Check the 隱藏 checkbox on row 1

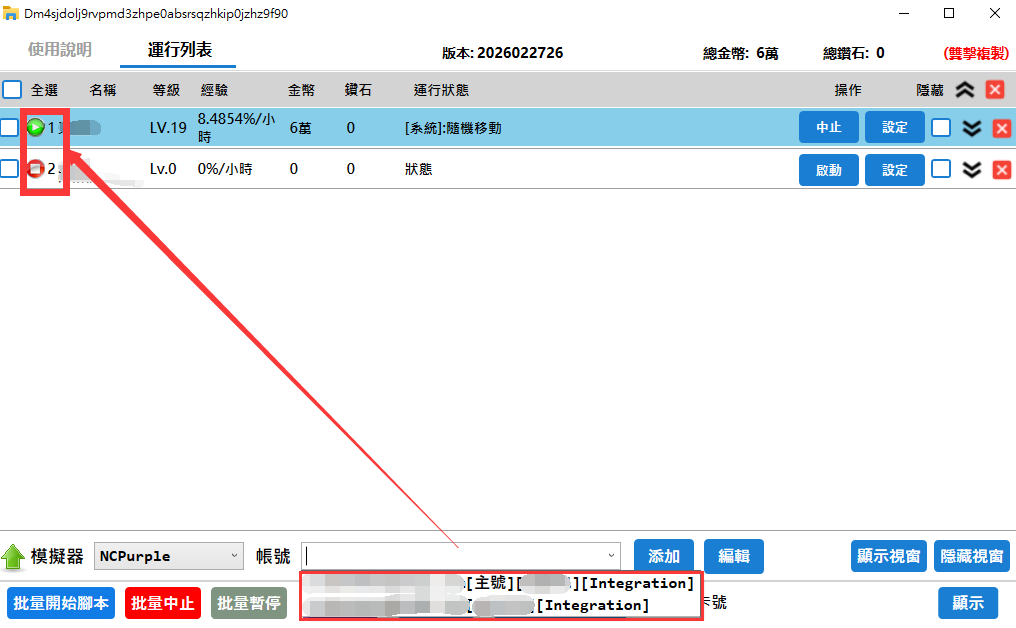coord(940,127)
